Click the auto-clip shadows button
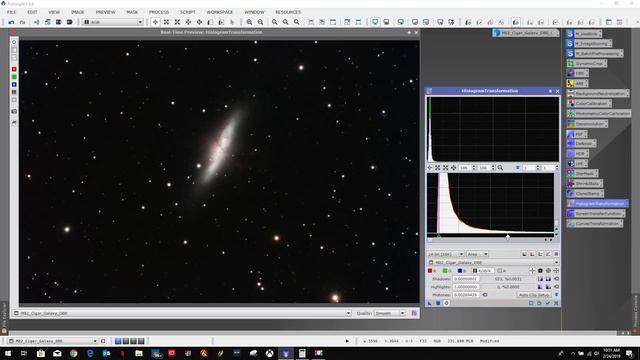Image resolution: width=640 pixels, height=360 pixels. (548, 279)
